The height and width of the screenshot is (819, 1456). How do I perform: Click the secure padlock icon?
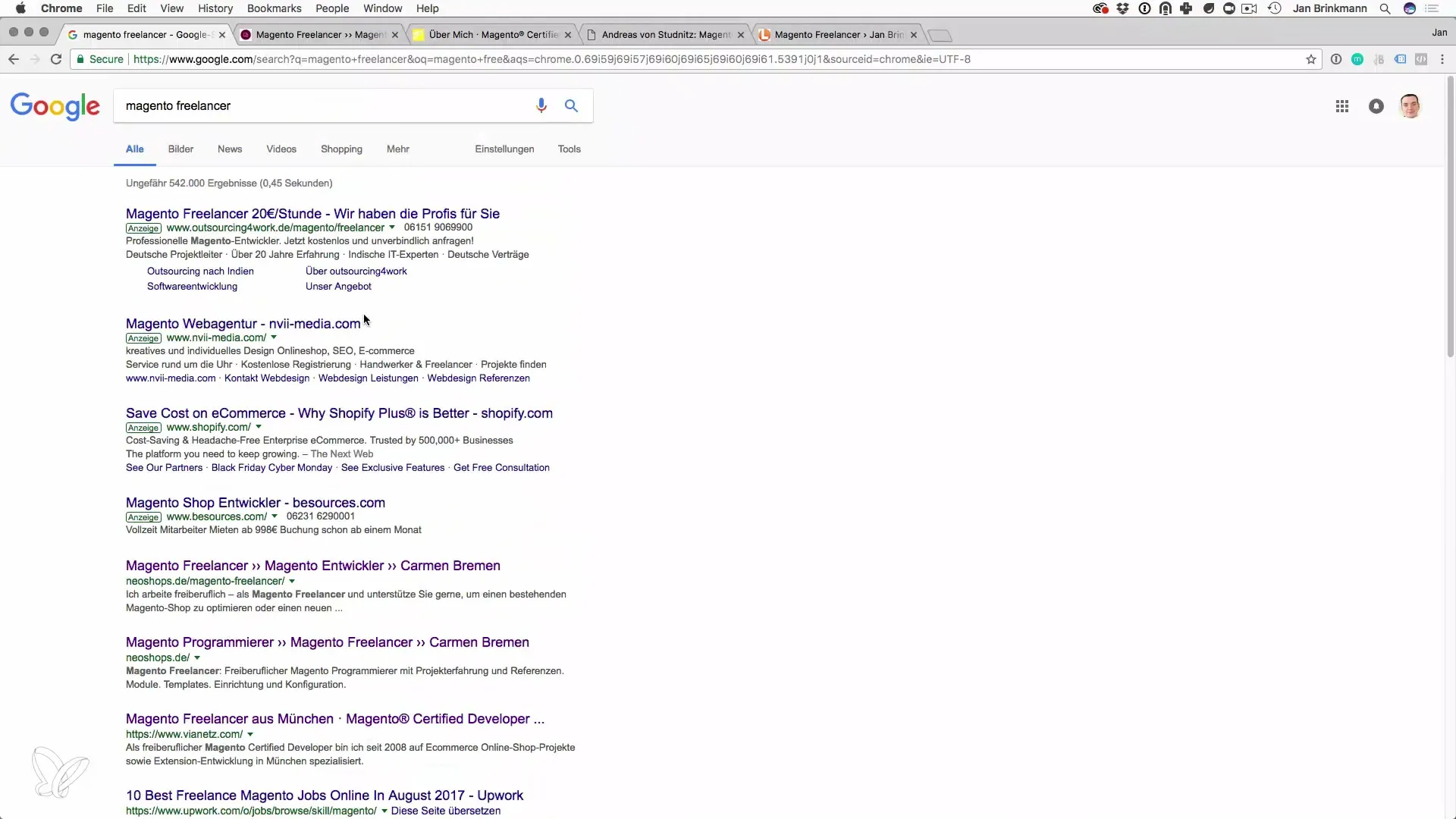pyautogui.click(x=80, y=59)
